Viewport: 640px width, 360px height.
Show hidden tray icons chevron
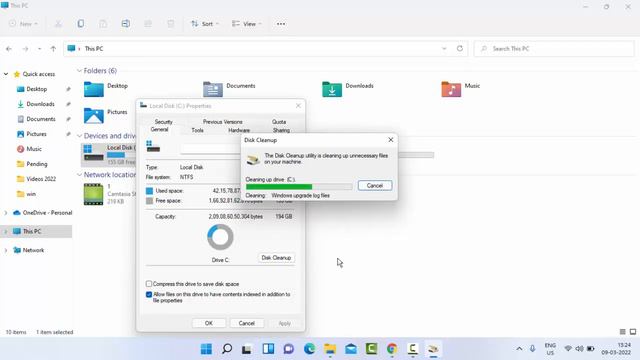point(519,349)
